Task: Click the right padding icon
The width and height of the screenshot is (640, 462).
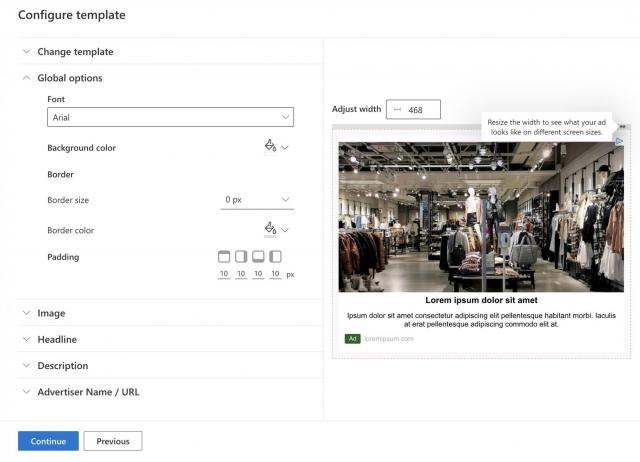Action: click(x=241, y=257)
